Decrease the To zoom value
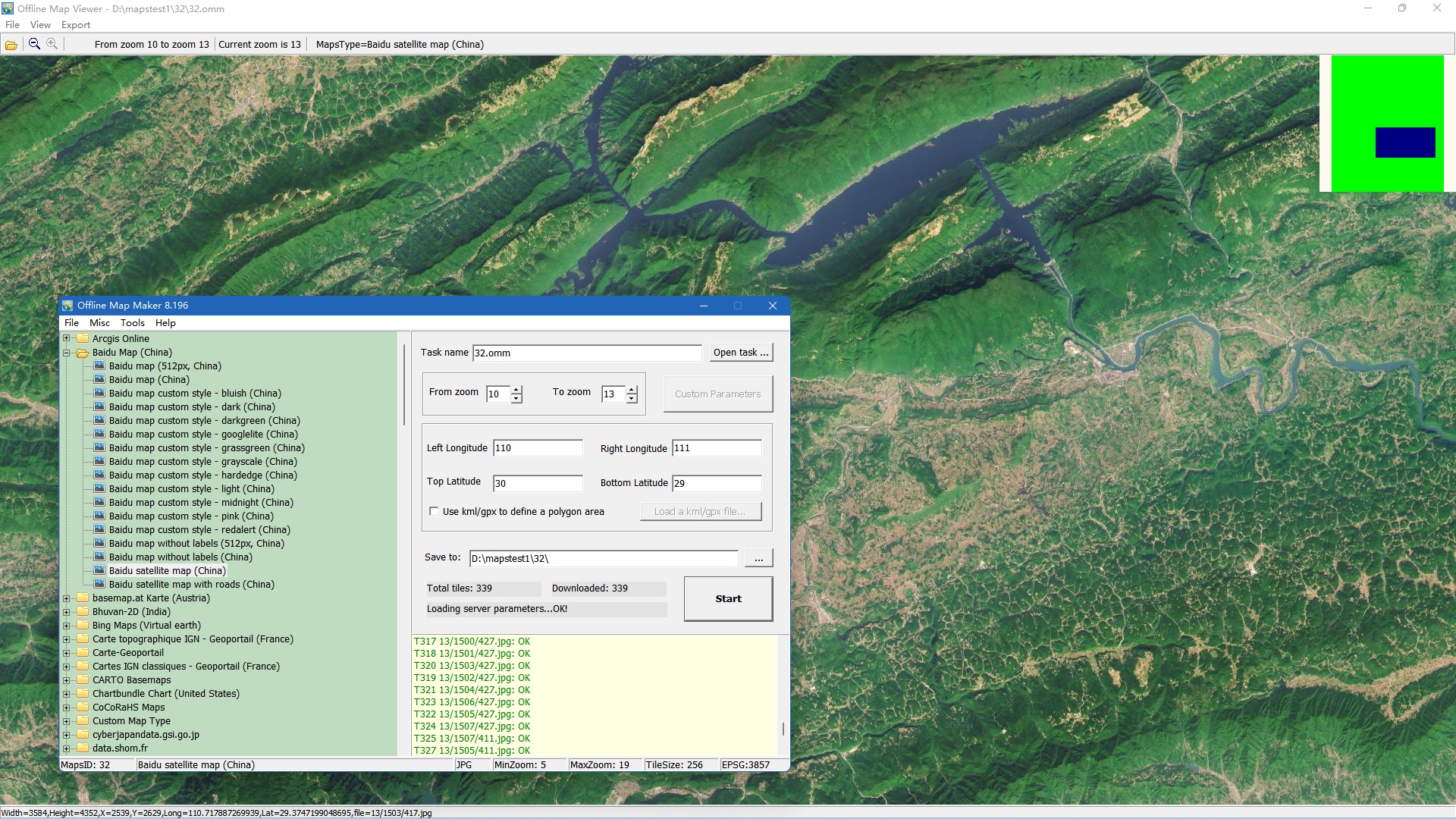 pos(632,399)
